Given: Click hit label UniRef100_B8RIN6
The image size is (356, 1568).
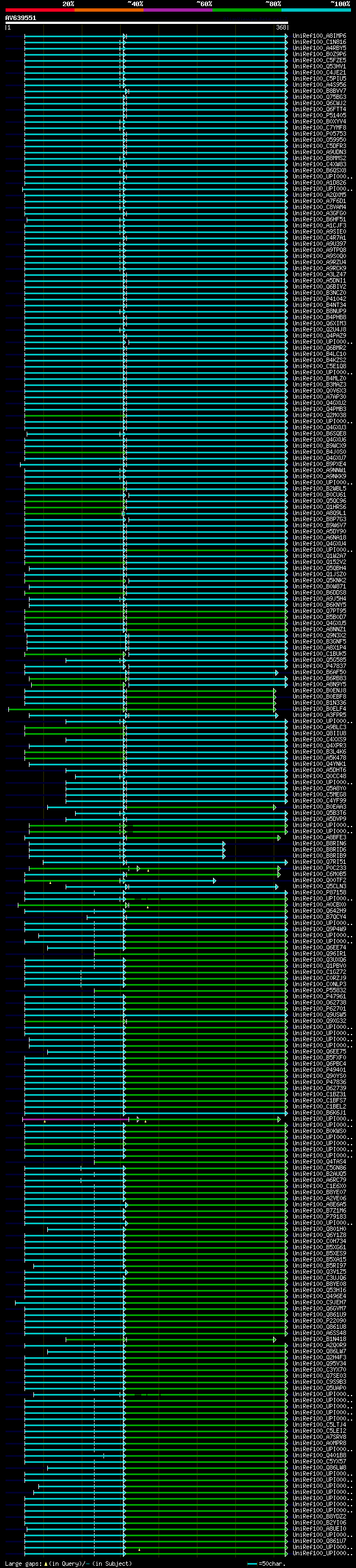Looking at the screenshot, I should [319, 843].
